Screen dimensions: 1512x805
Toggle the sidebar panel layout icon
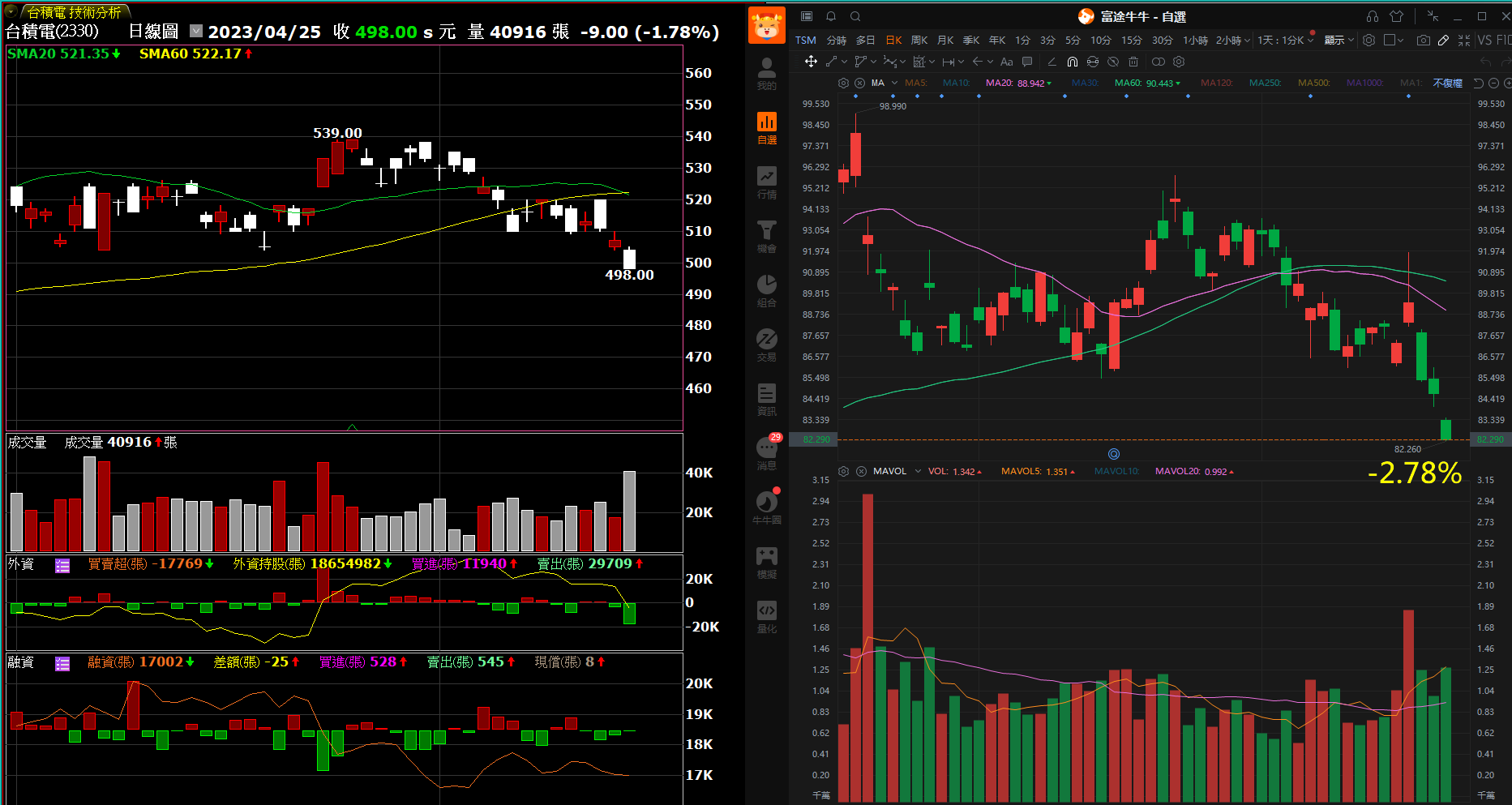[x=807, y=16]
